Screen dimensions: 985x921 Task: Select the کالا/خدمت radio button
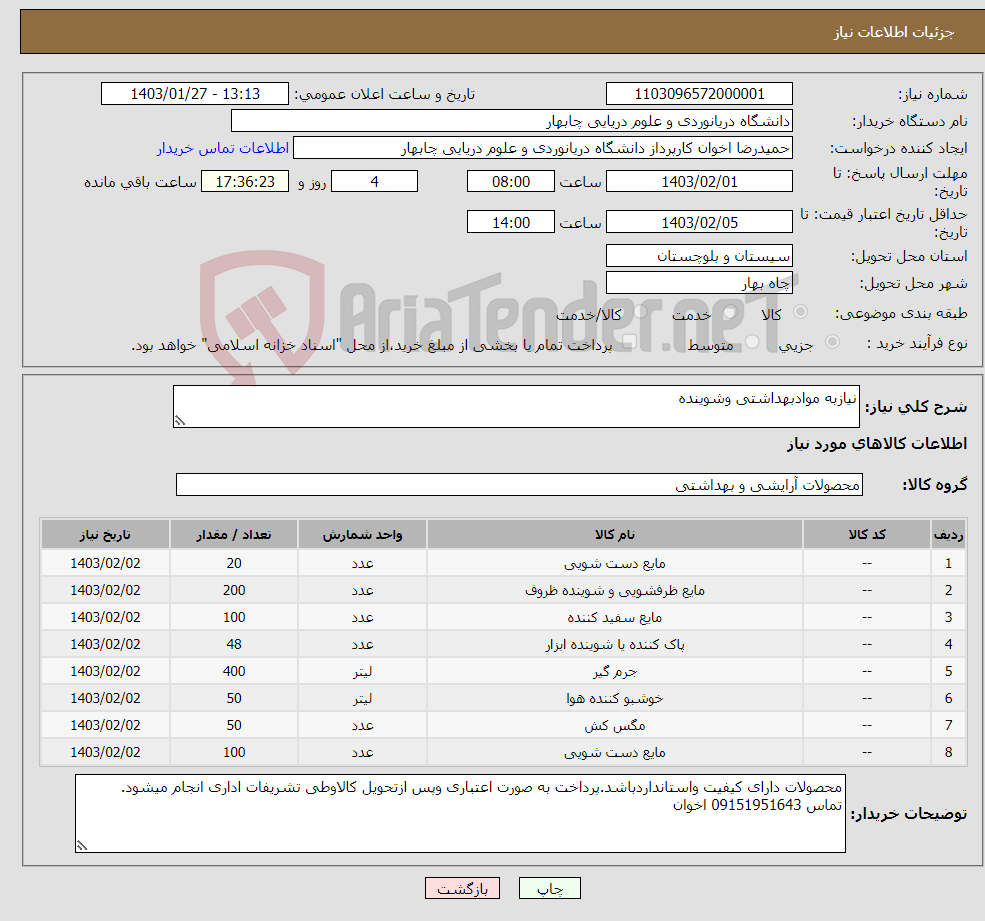640,312
